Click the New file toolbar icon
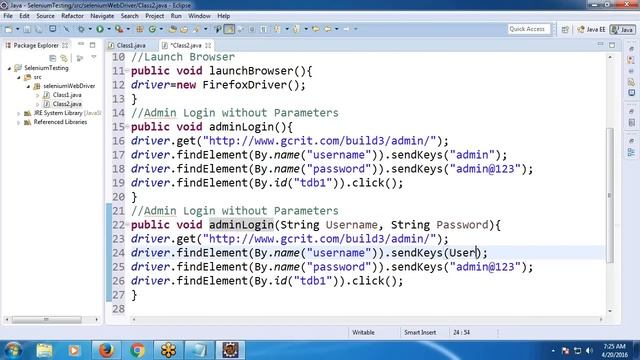Image resolution: width=640 pixels, height=360 pixels. 8,29
